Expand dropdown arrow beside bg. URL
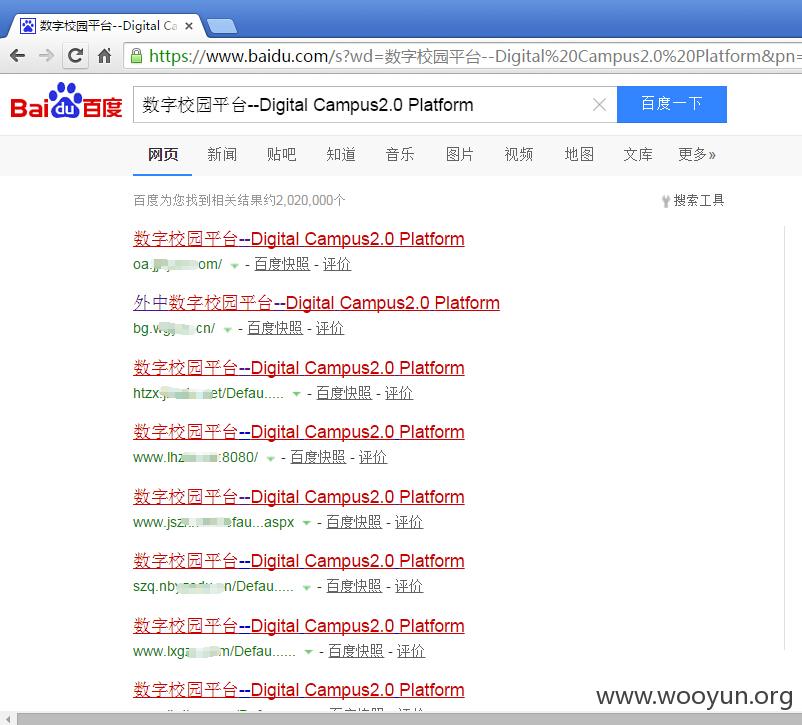Viewport: 802px width, 725px height. click(228, 329)
